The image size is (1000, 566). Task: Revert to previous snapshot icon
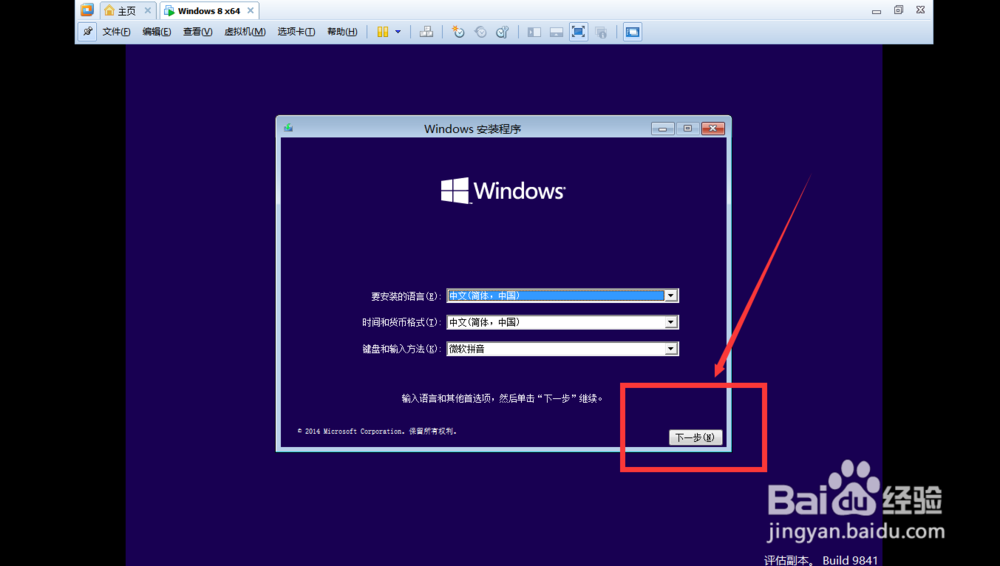[x=480, y=32]
